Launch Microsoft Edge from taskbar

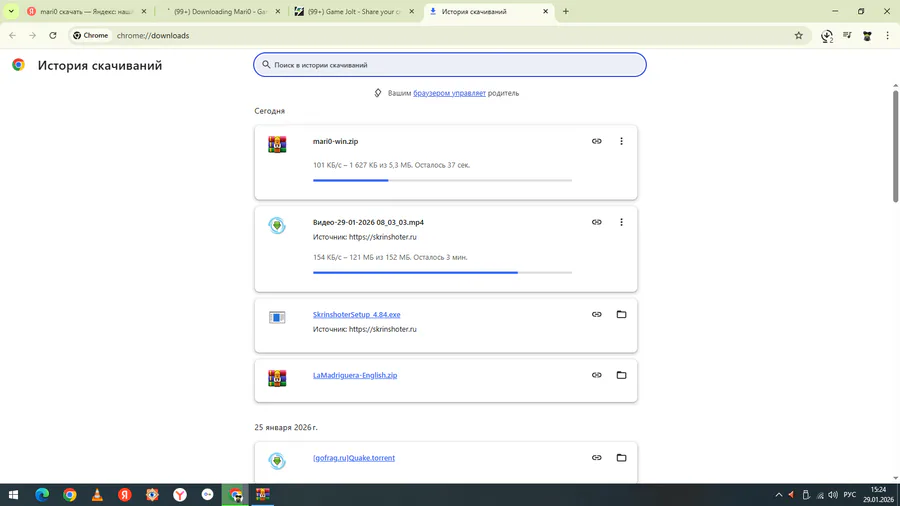click(42, 495)
